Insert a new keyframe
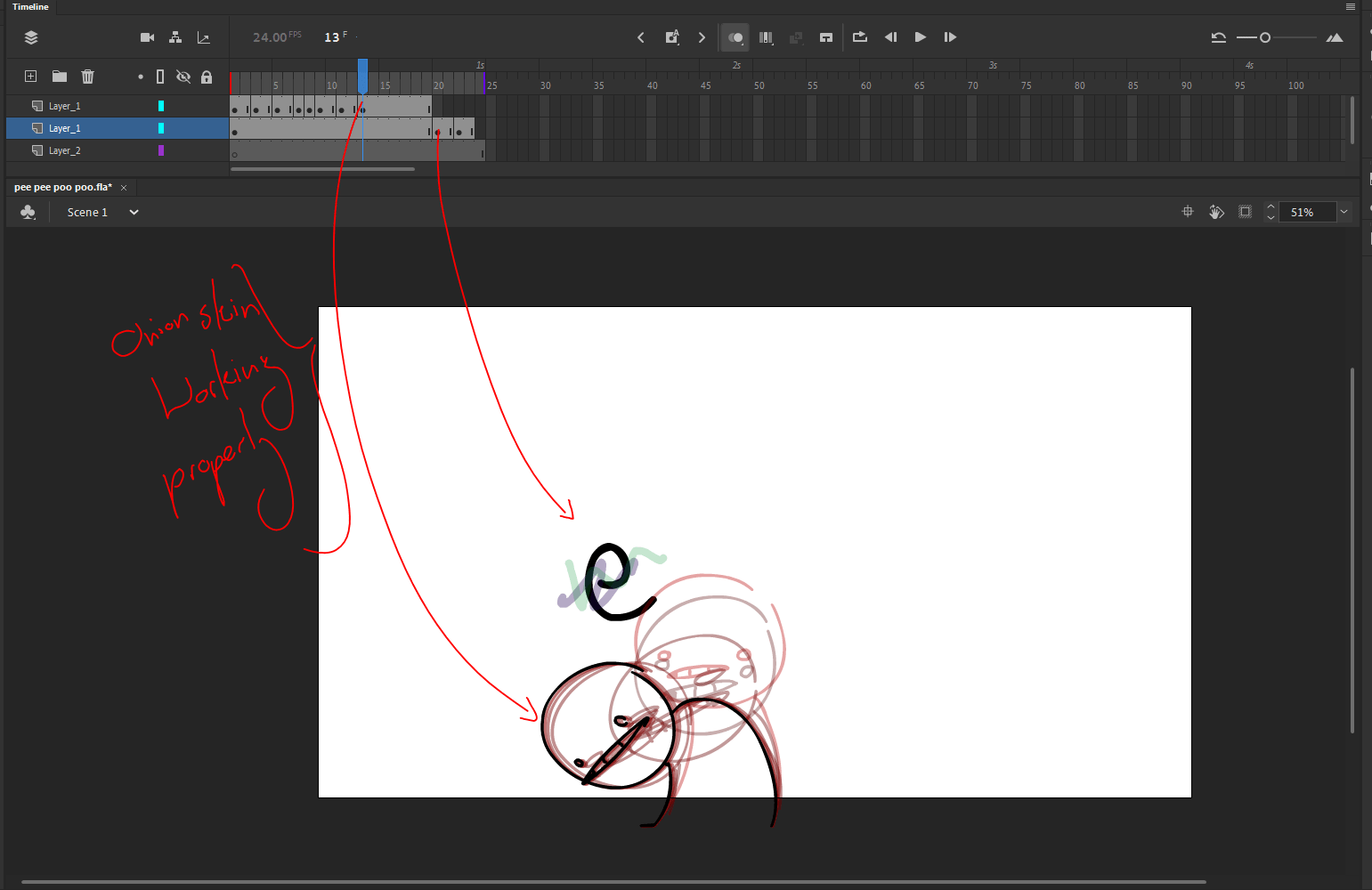This screenshot has width=1372, height=890. coord(672,37)
